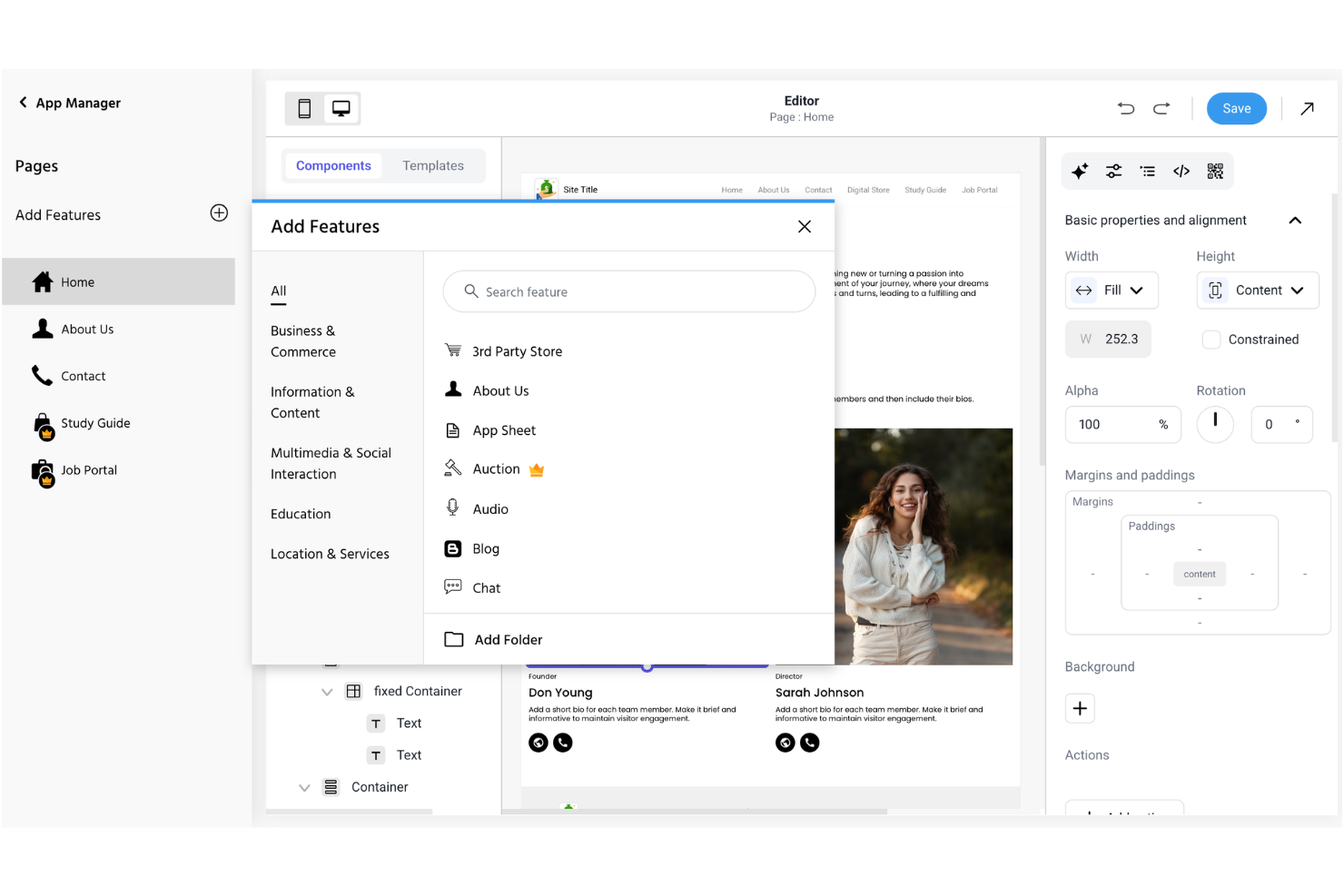Add the Blog feature
Screen dimensions: 1344x896
click(472, 549)
